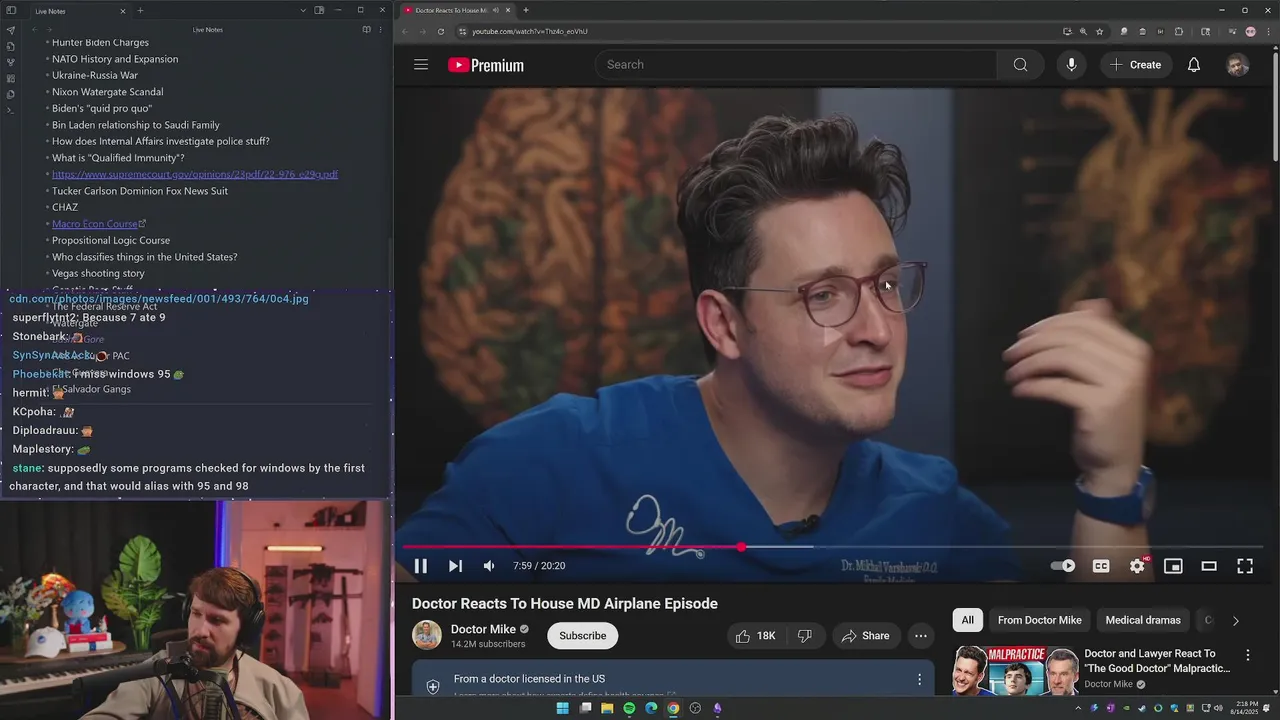The height and width of the screenshot is (720, 1280).
Task: Toggle the autoplay switch in the player
Action: 1063,566
